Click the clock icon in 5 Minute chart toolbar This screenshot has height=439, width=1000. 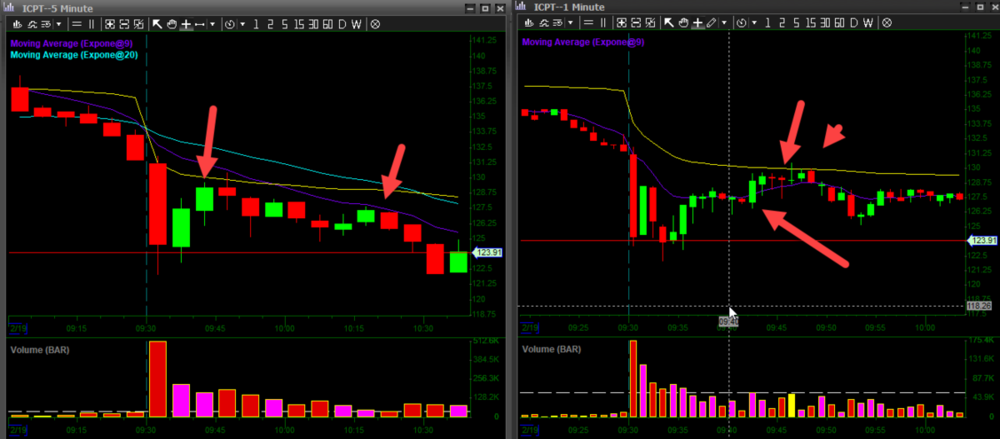tap(230, 22)
